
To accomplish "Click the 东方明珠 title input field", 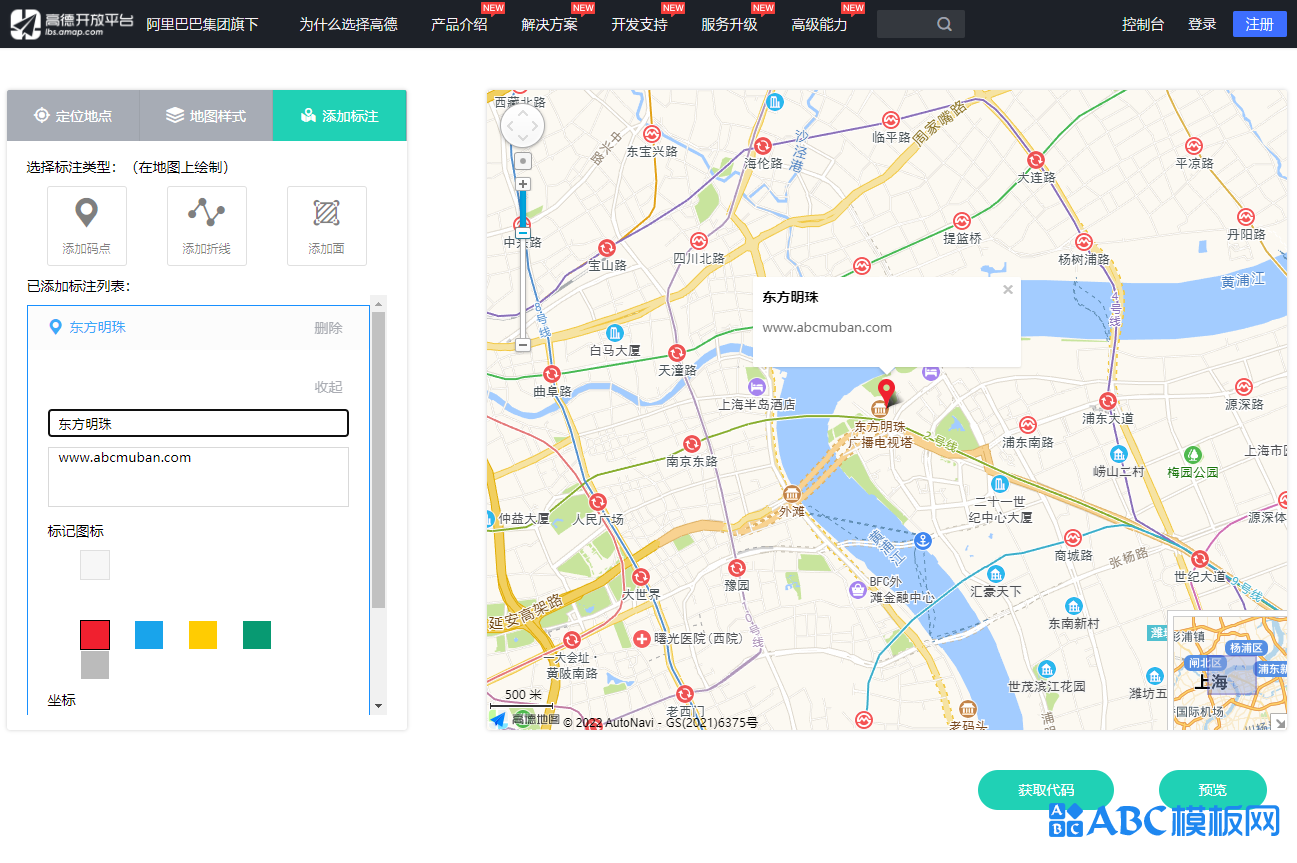I will click(x=198, y=423).
